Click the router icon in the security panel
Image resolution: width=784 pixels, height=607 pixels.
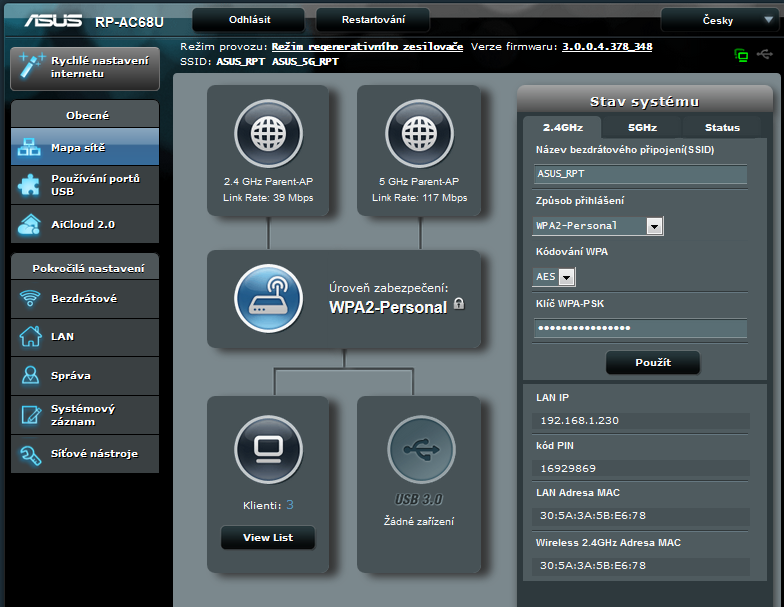point(268,298)
